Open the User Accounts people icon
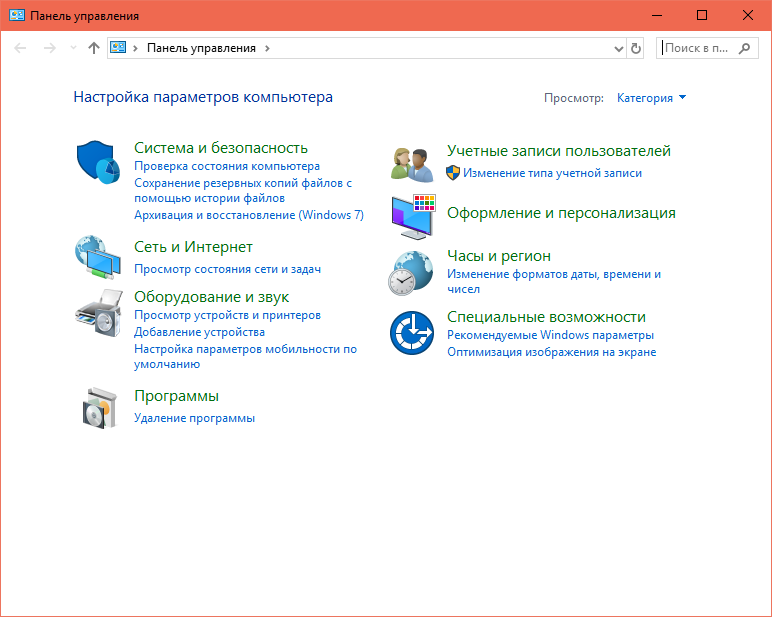The height and width of the screenshot is (617, 772). [412, 165]
